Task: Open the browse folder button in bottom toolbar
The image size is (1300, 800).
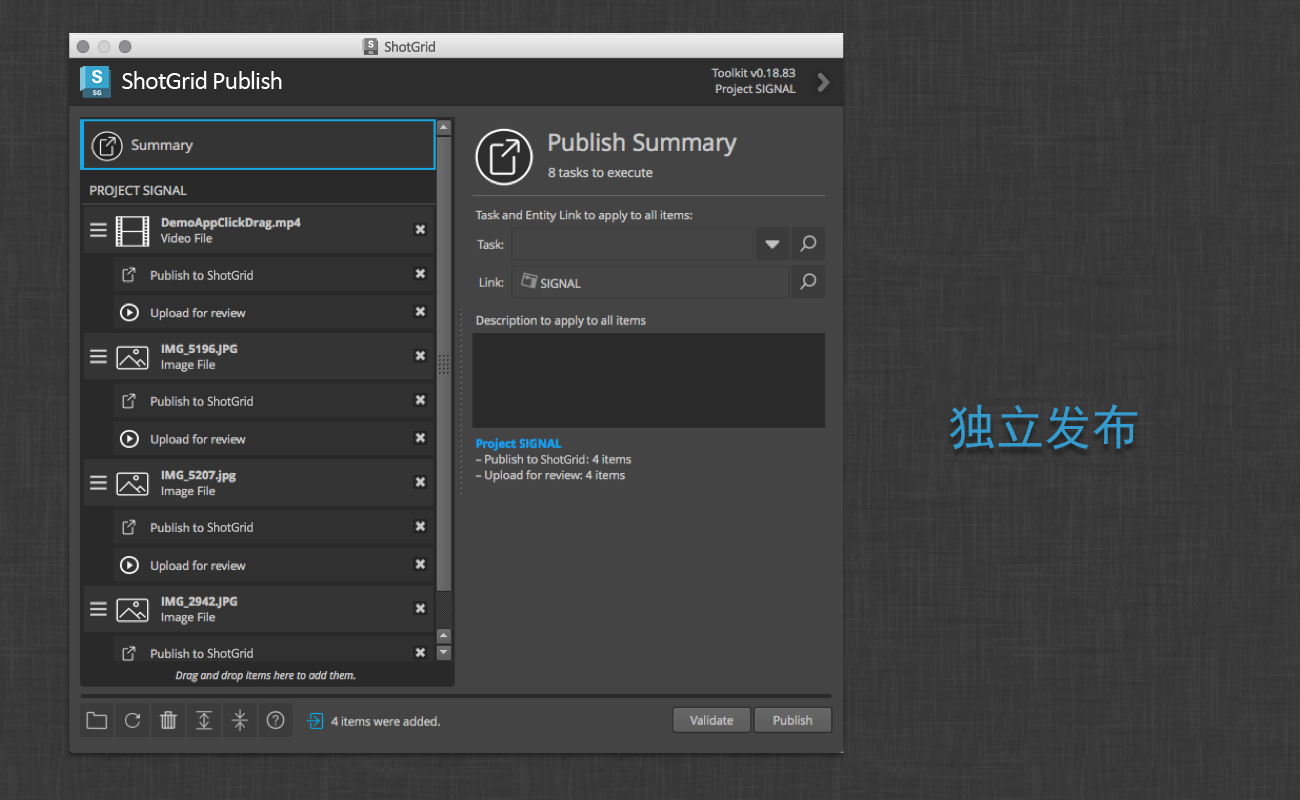Action: (x=96, y=720)
